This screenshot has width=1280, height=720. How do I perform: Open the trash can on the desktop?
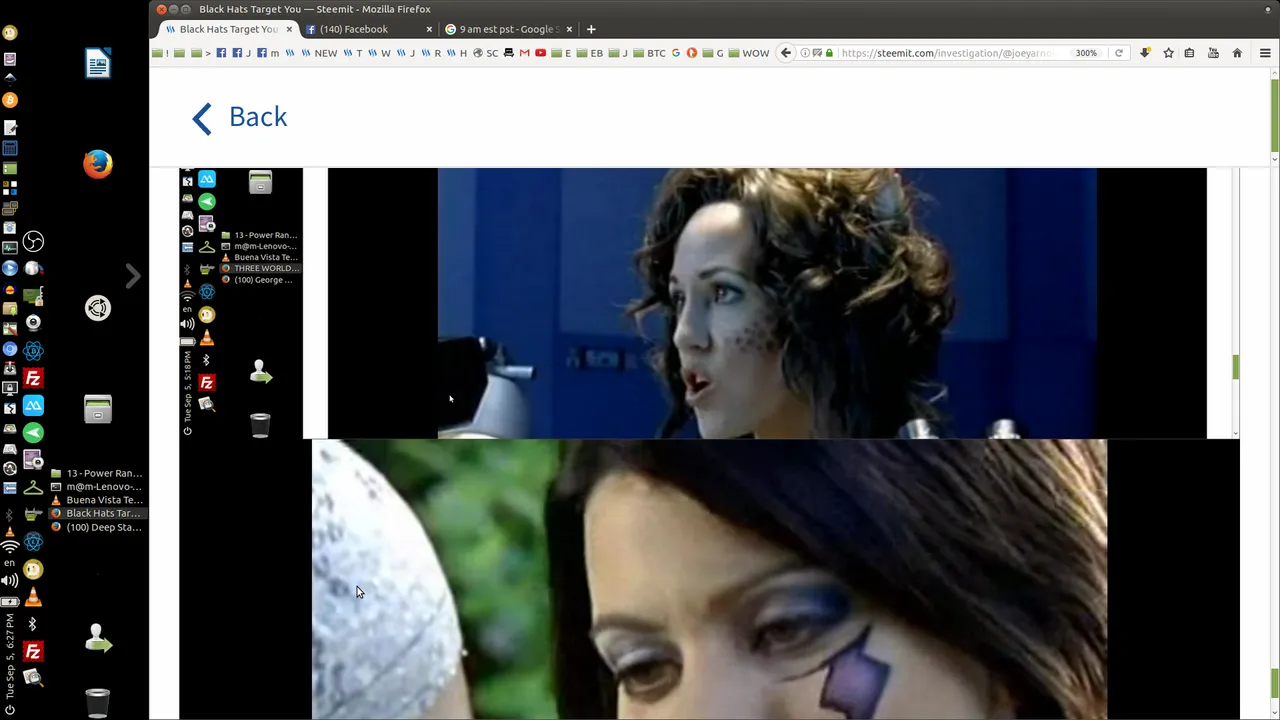click(98, 702)
